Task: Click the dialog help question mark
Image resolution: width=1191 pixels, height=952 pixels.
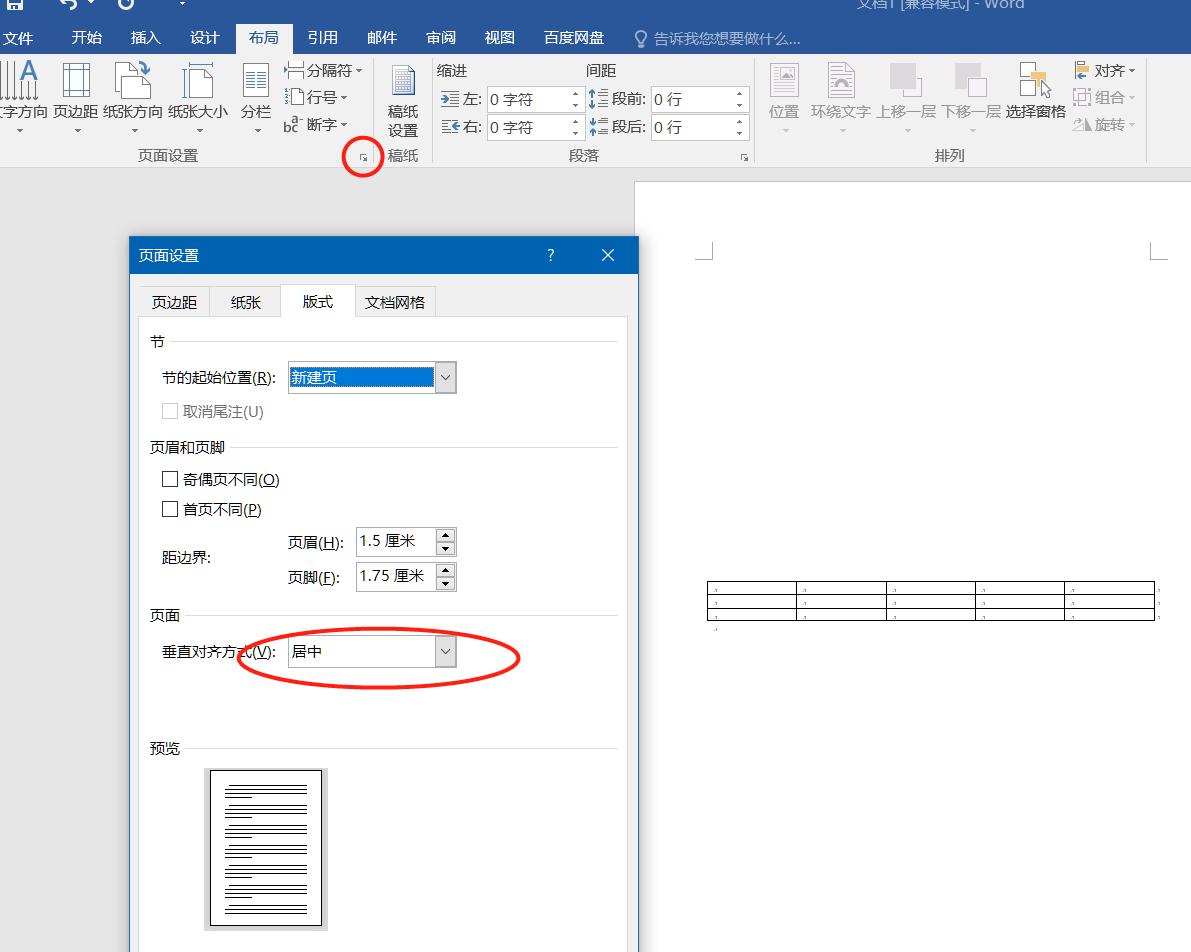Action: (x=550, y=255)
